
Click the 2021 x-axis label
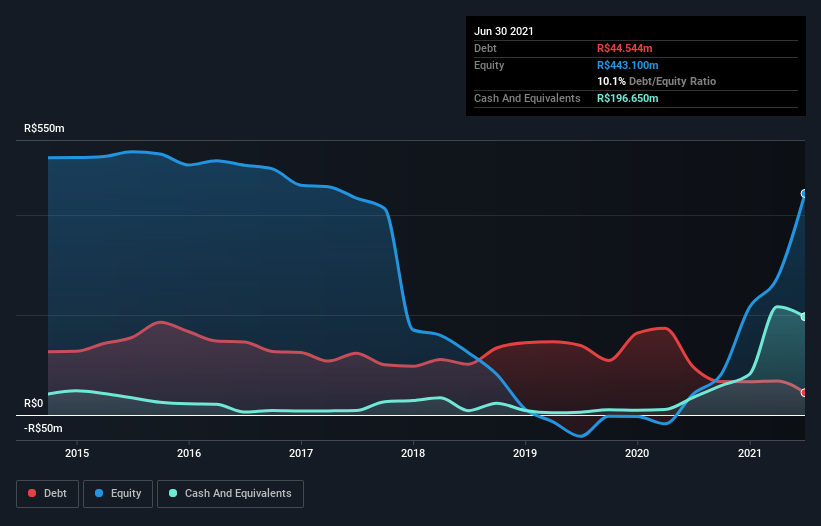click(750, 453)
